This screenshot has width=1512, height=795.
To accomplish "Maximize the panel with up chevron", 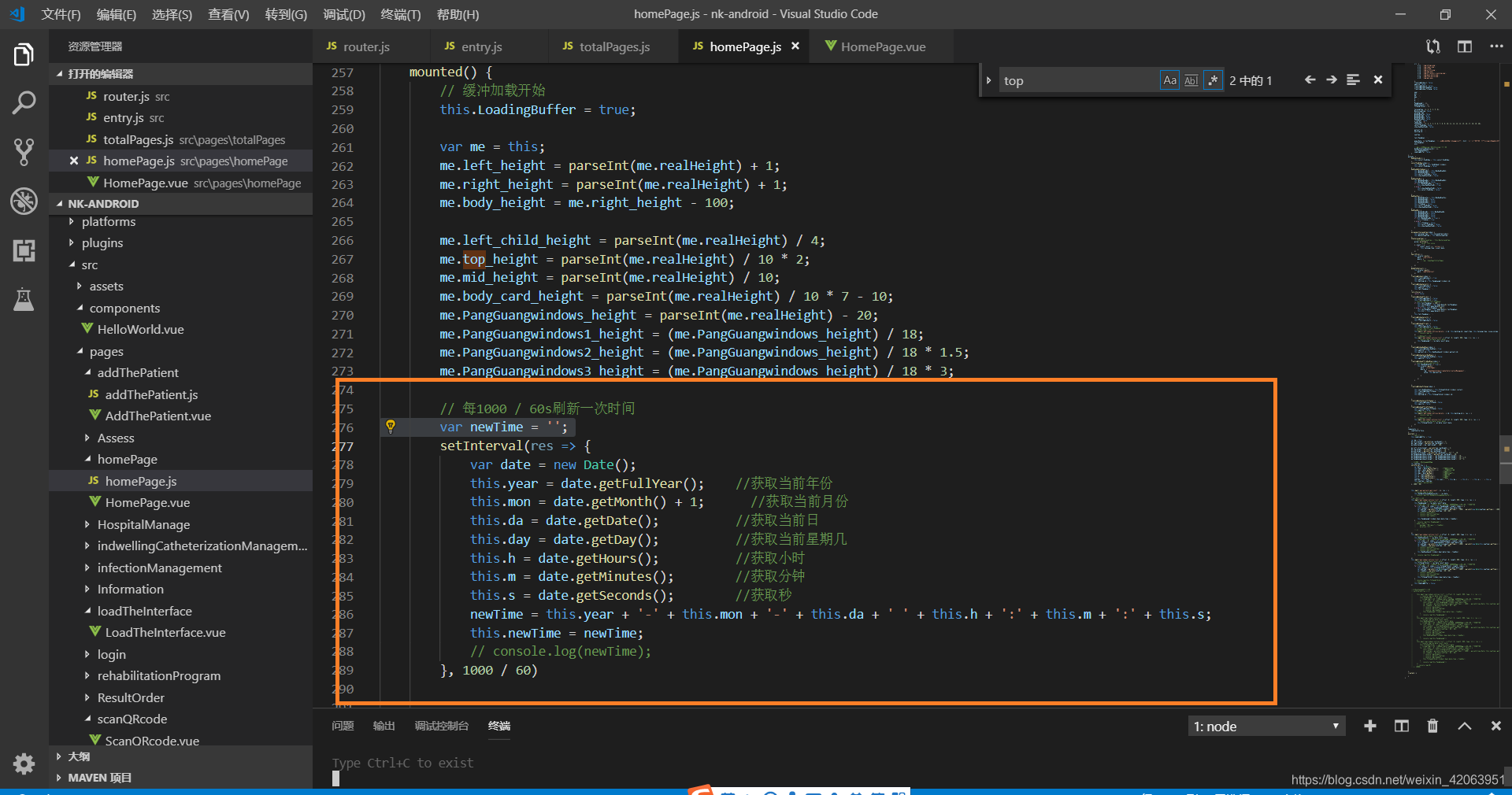I will pos(1464,726).
